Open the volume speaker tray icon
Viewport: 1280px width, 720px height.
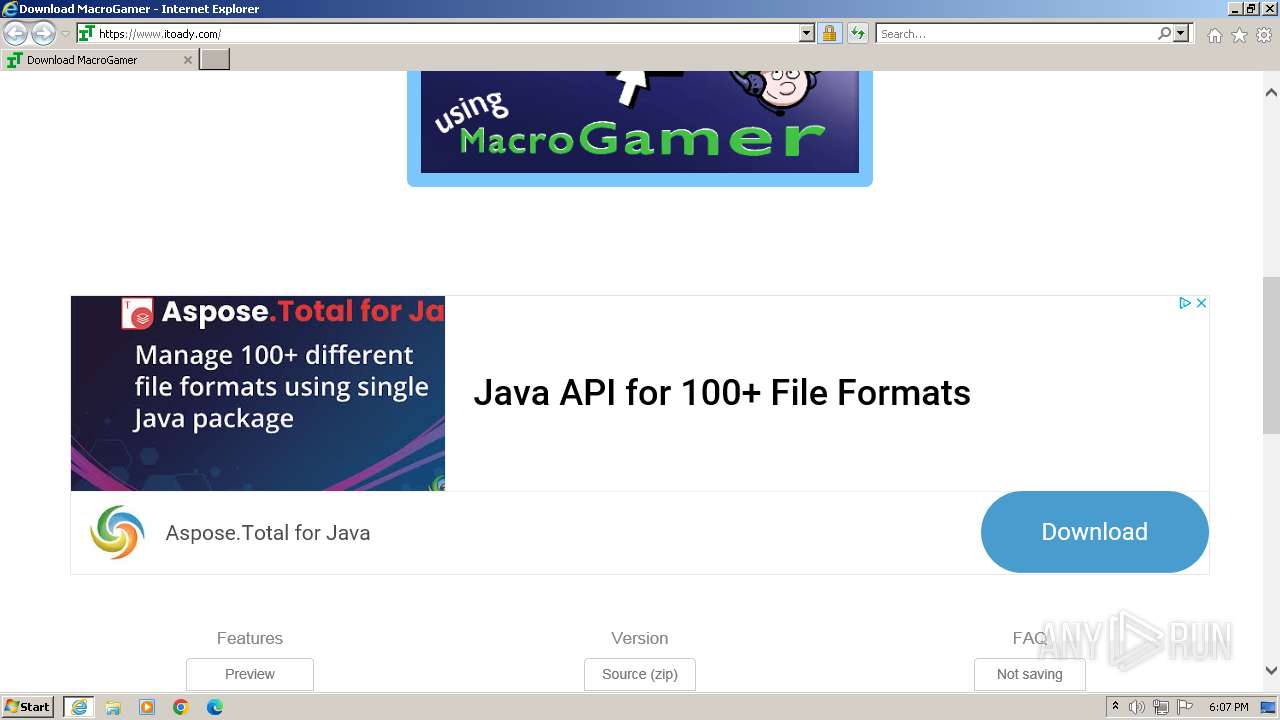coord(1137,707)
